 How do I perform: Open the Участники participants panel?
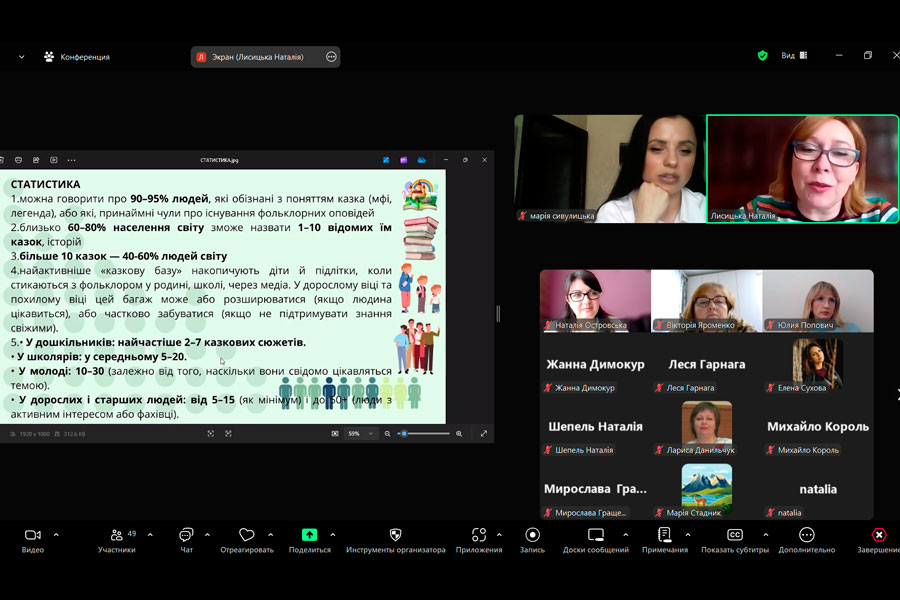[x=117, y=535]
